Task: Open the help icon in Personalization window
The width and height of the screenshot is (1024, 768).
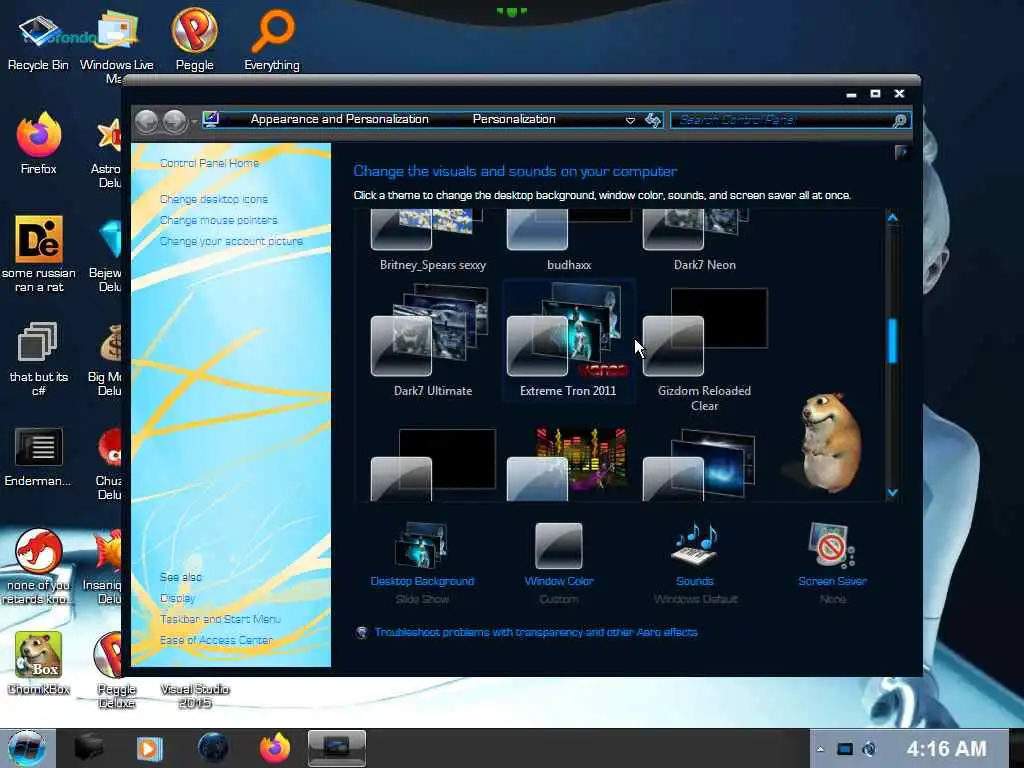Action: [901, 153]
